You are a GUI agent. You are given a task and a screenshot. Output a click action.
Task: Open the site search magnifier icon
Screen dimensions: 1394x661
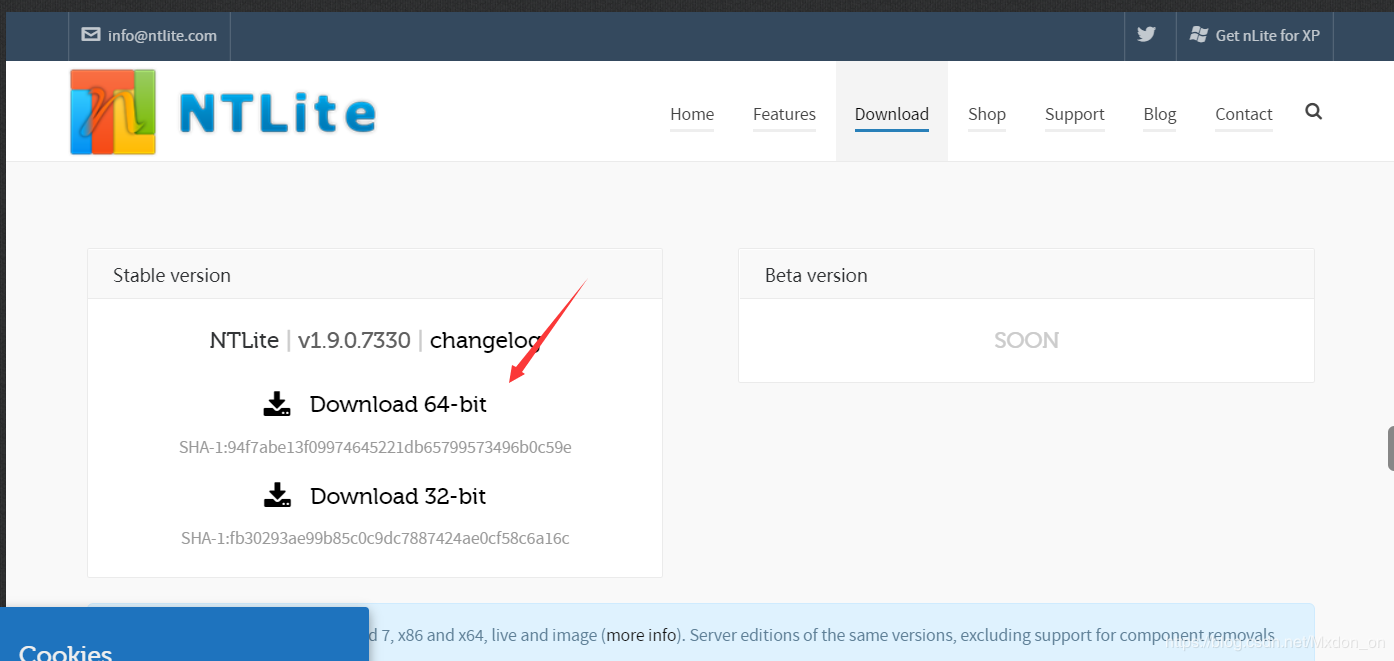[1314, 112]
